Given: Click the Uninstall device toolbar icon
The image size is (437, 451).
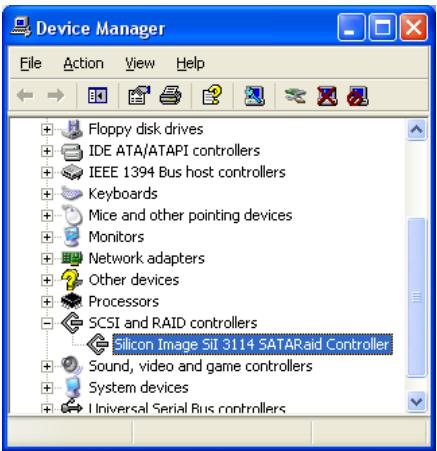Looking at the screenshot, I should (327, 96).
